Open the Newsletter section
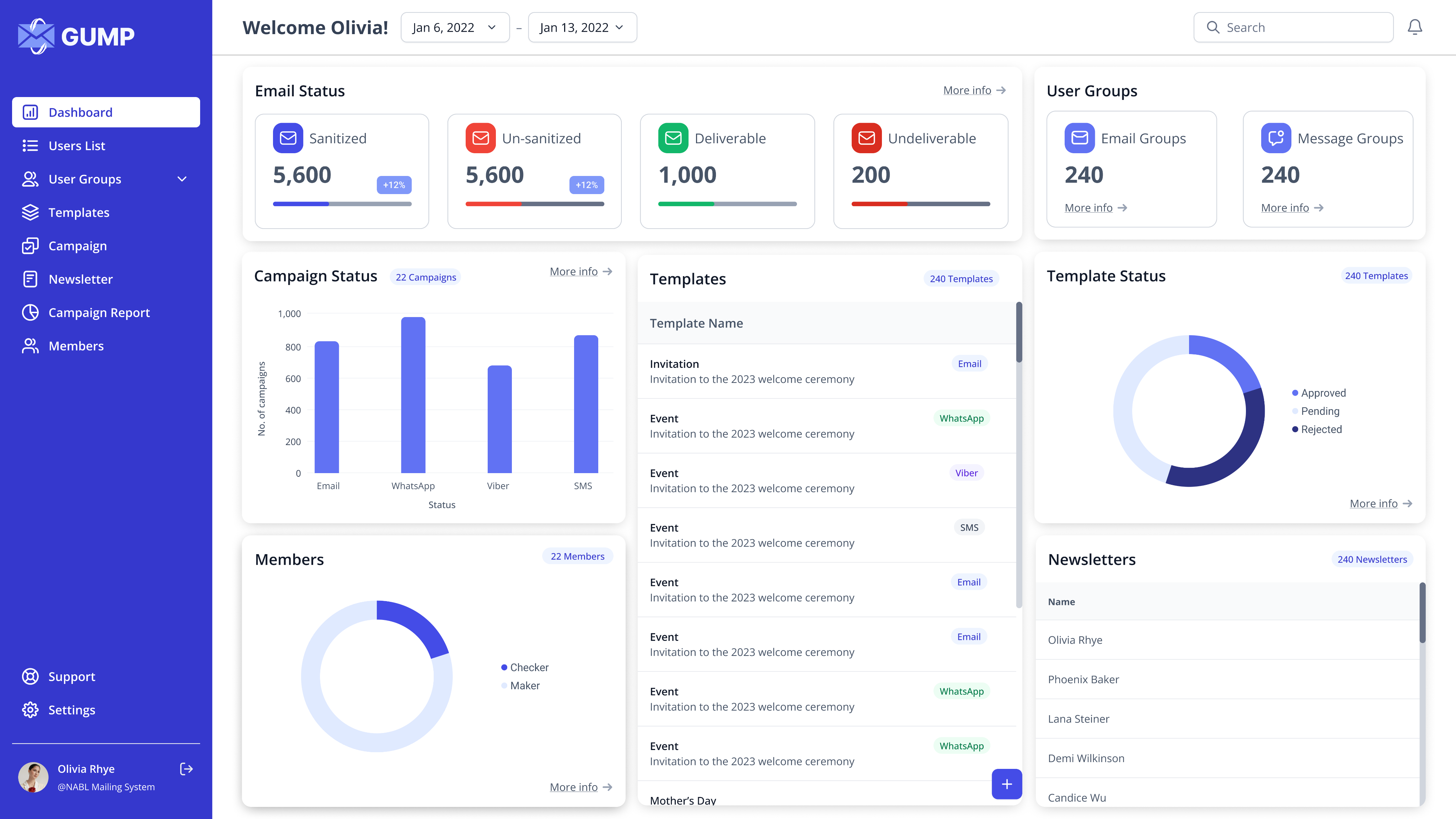The width and height of the screenshot is (1456, 819). pyautogui.click(x=106, y=279)
